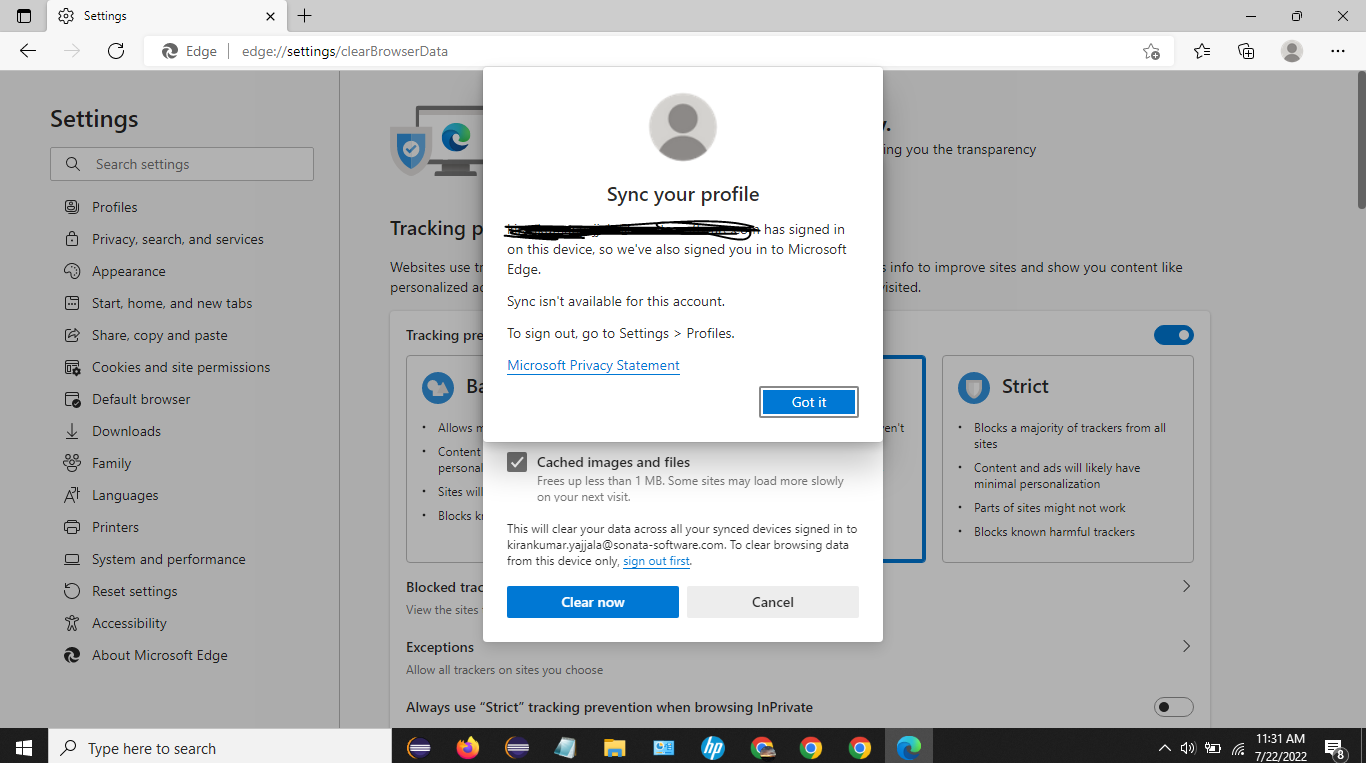Screen dimensions: 1366x763
Task: Click the Languages icon in sidebar
Action: click(72, 495)
